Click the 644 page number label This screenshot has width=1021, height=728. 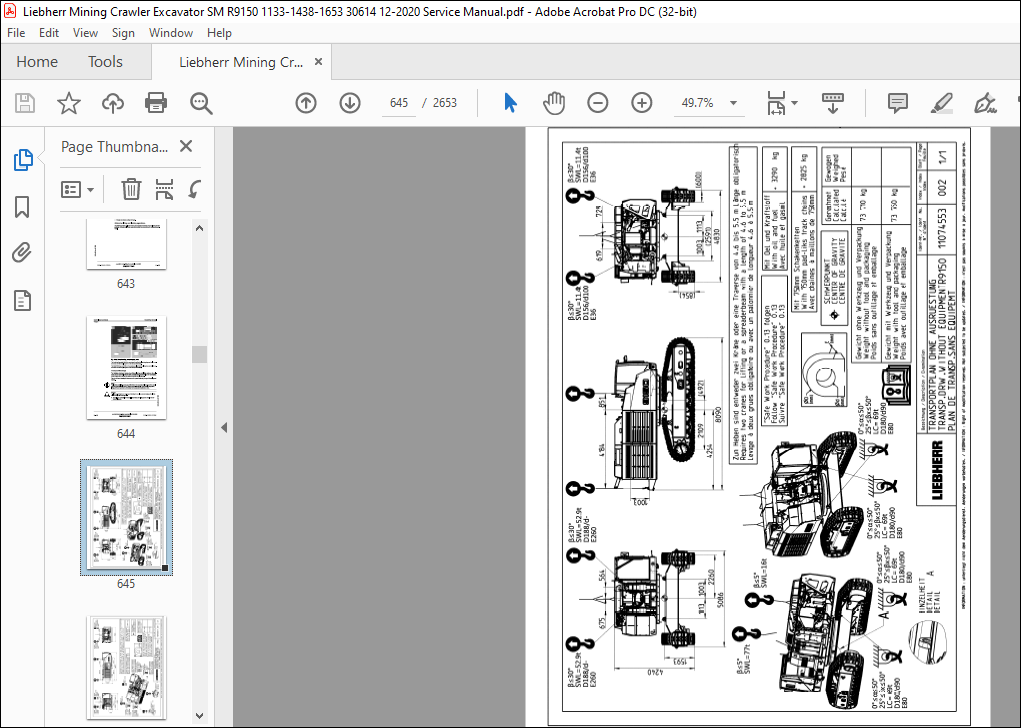tap(126, 434)
